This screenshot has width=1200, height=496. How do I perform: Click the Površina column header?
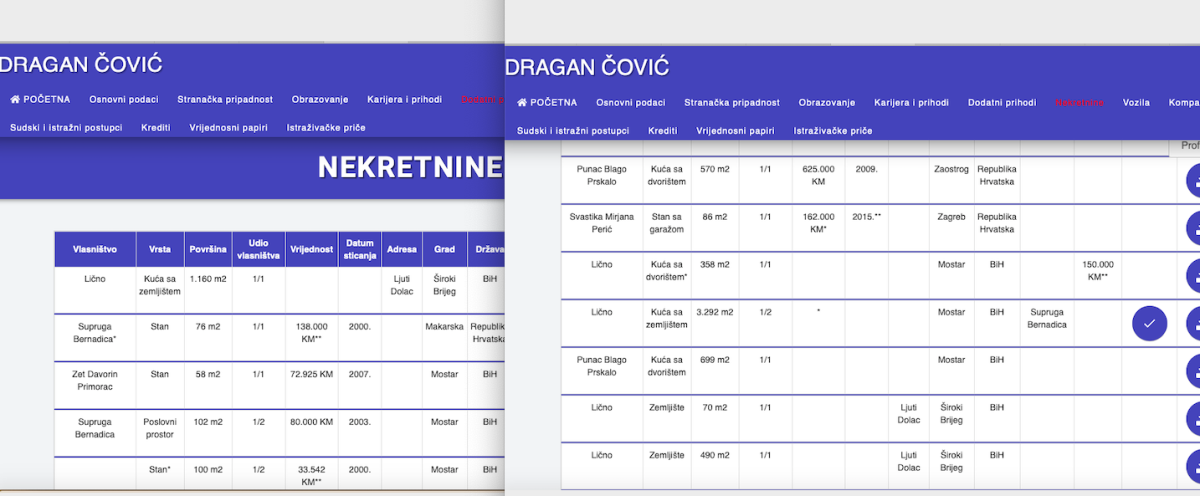(x=207, y=249)
